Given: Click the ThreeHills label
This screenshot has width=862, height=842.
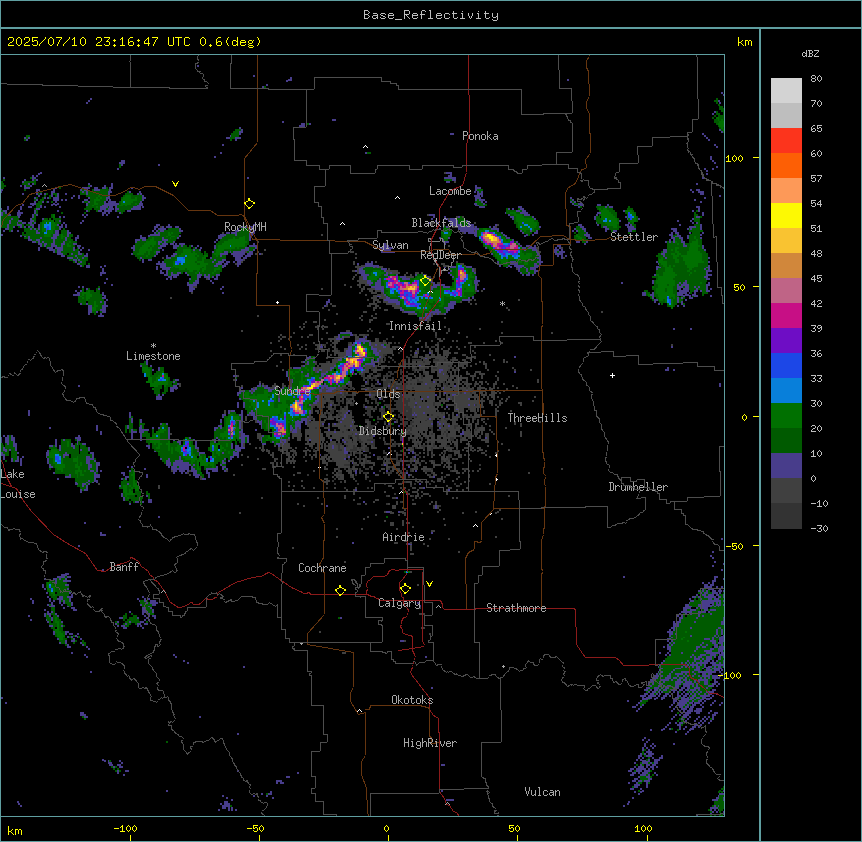Looking at the screenshot, I should click(537, 418).
